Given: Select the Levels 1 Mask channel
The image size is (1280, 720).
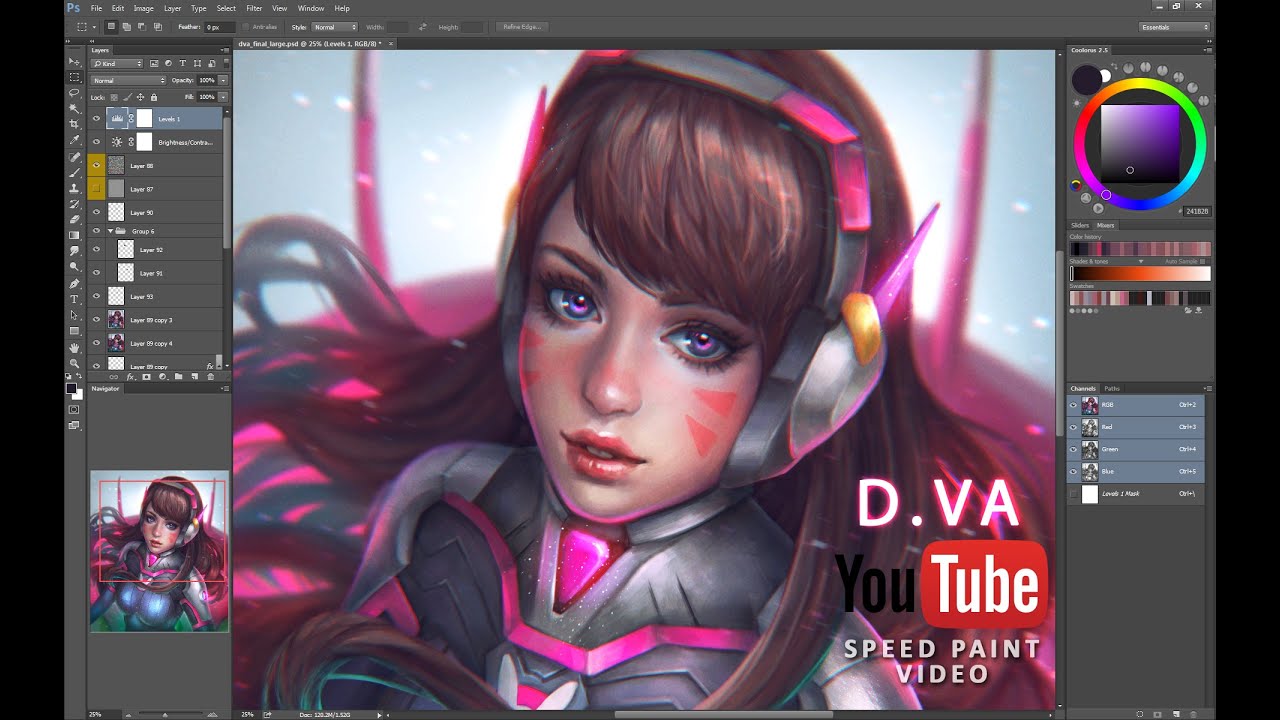Looking at the screenshot, I should coord(1136,493).
